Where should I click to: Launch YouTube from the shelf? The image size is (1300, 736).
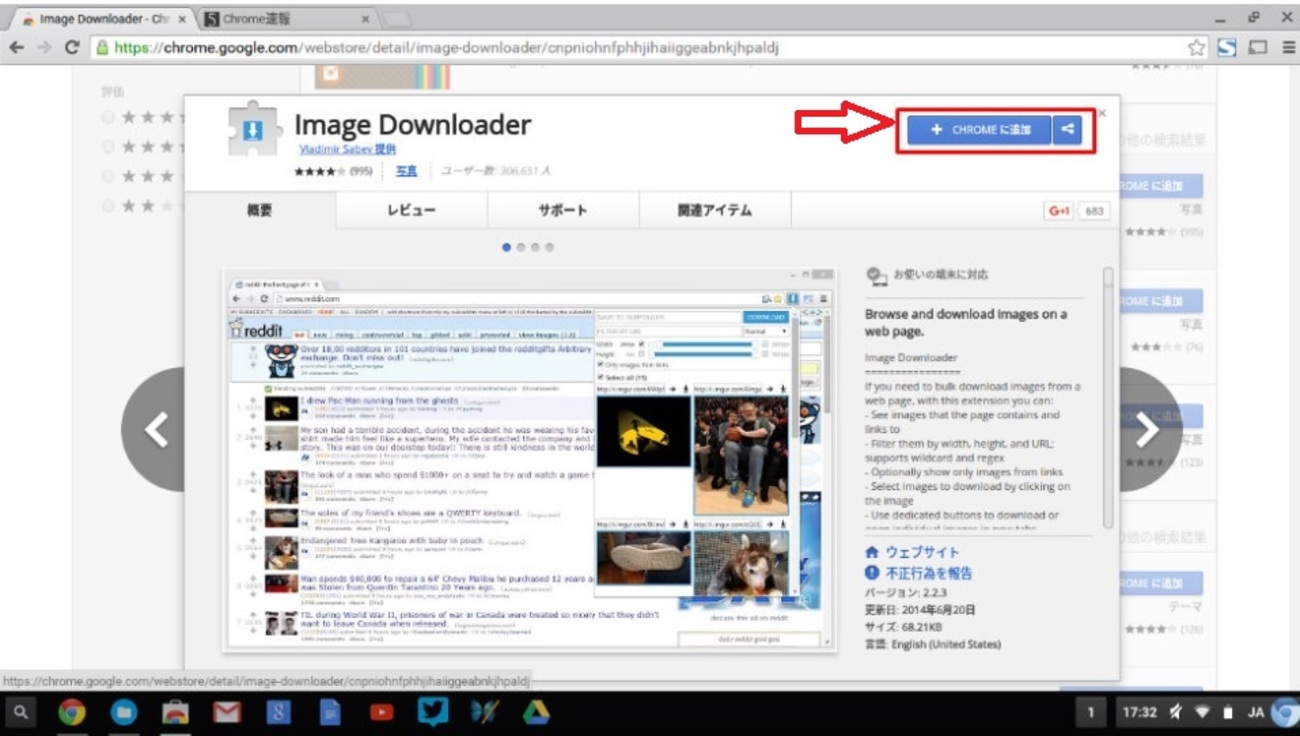(381, 712)
